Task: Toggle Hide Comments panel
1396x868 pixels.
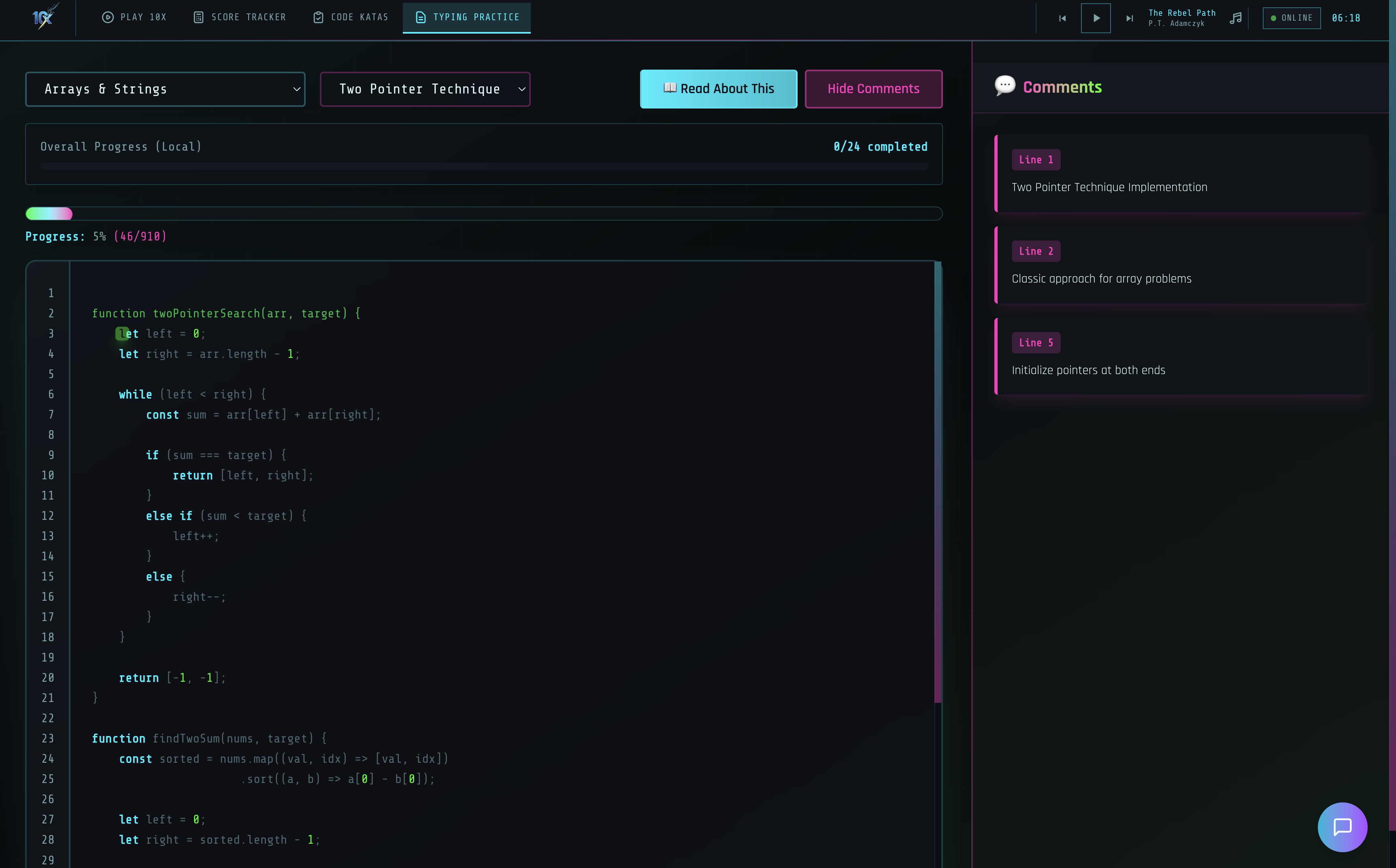Action: click(873, 88)
